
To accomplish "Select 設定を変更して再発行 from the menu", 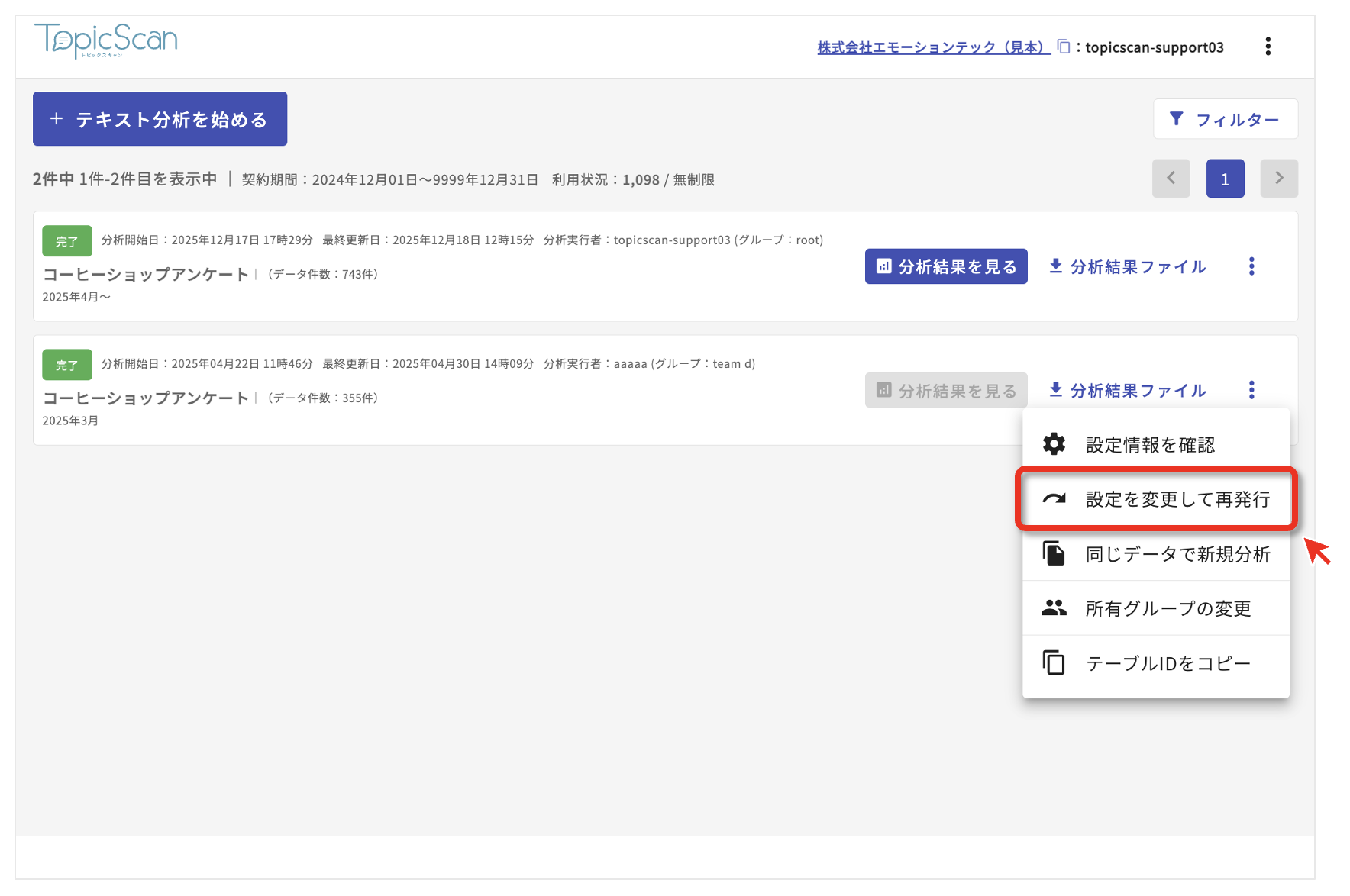I will [1177, 499].
